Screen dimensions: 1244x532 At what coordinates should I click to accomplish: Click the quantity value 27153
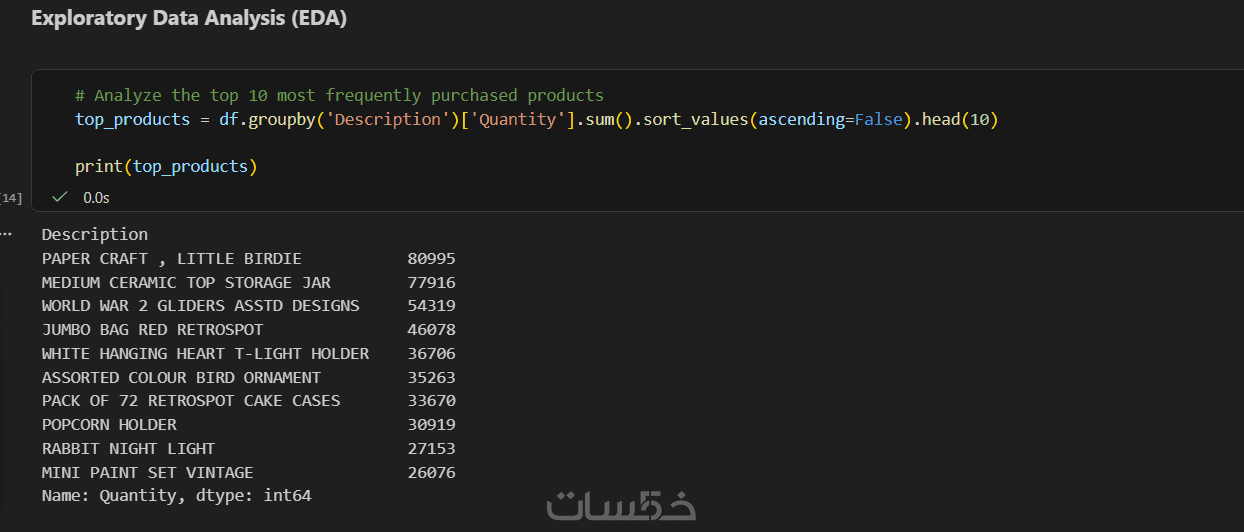[431, 449]
